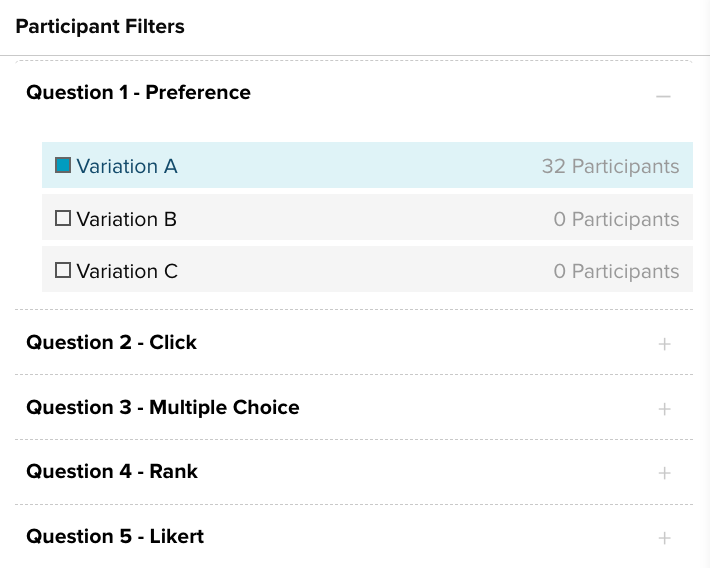
Task: Check the Variation B checkbox
Action: click(63, 218)
